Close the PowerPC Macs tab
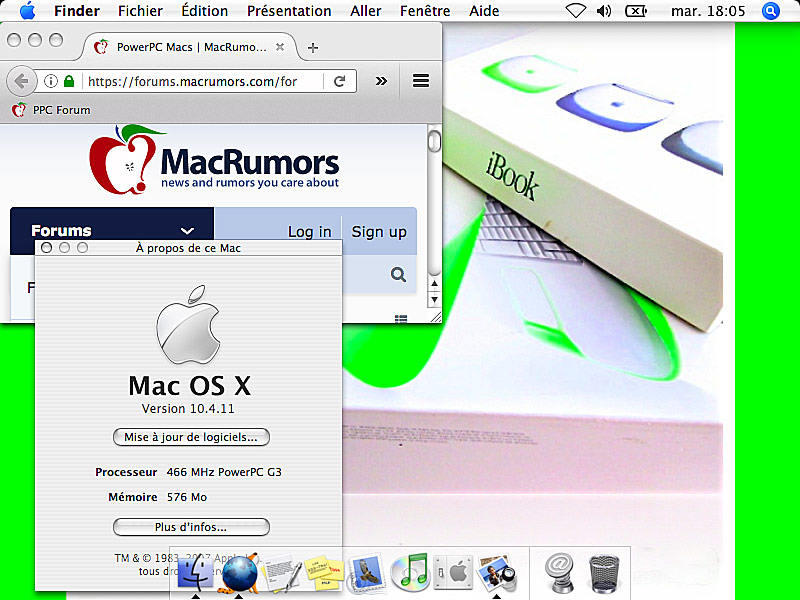Image resolution: width=800 pixels, height=600 pixels. click(280, 47)
